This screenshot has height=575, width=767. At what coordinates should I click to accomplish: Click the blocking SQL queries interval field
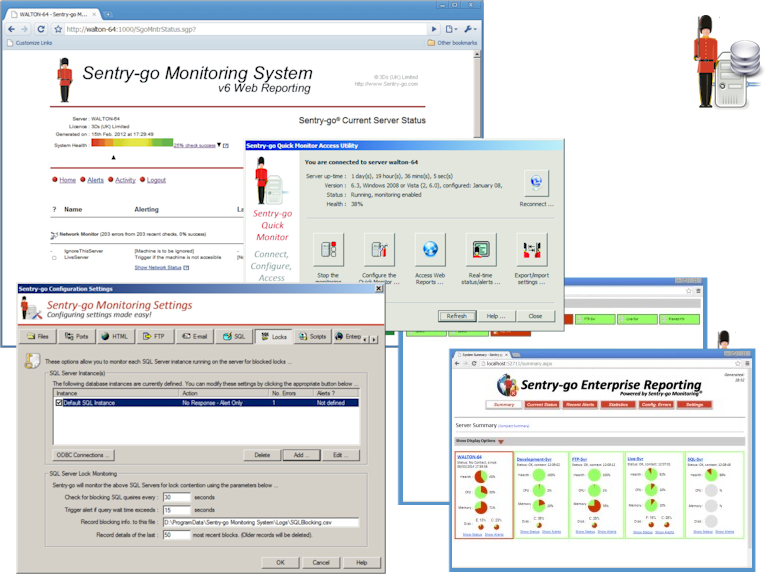(177, 497)
